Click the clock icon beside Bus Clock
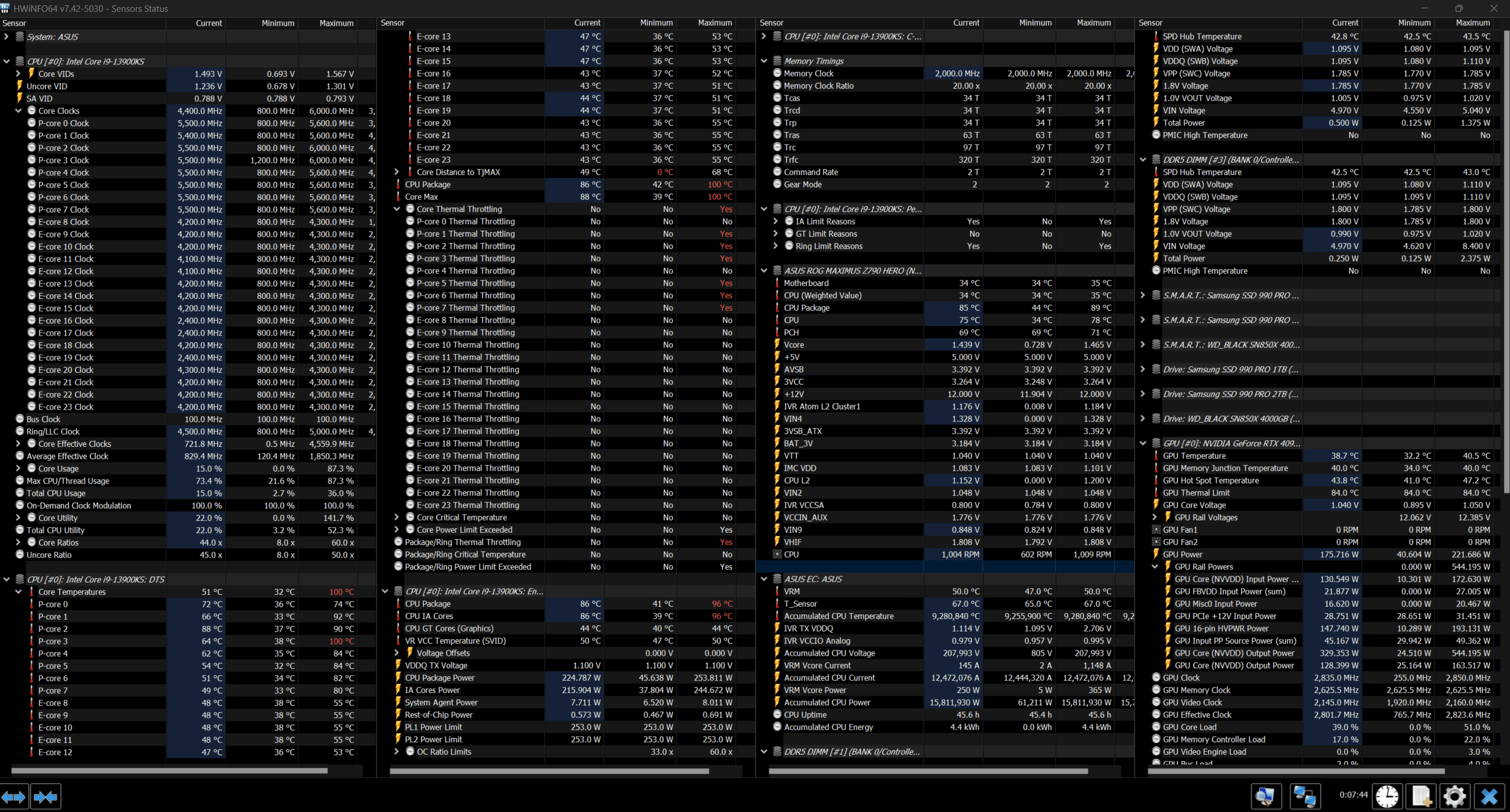This screenshot has height=812, width=1510. [x=20, y=419]
